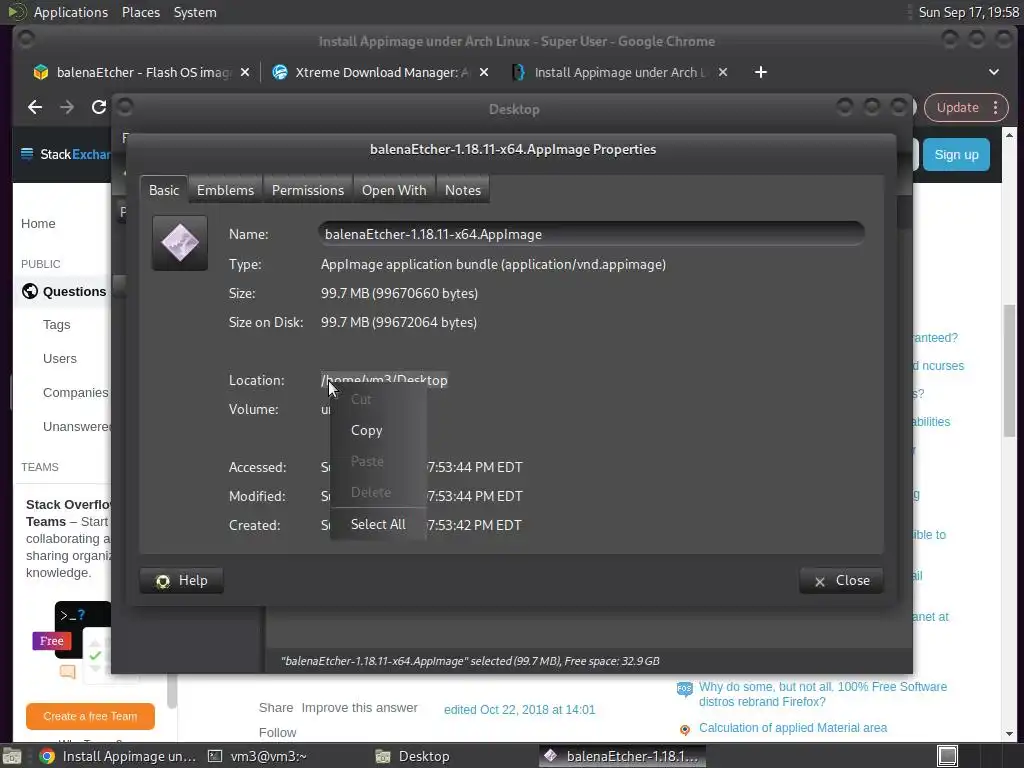Open a new Chrome tab with plus
The height and width of the screenshot is (768, 1024).
point(761,72)
